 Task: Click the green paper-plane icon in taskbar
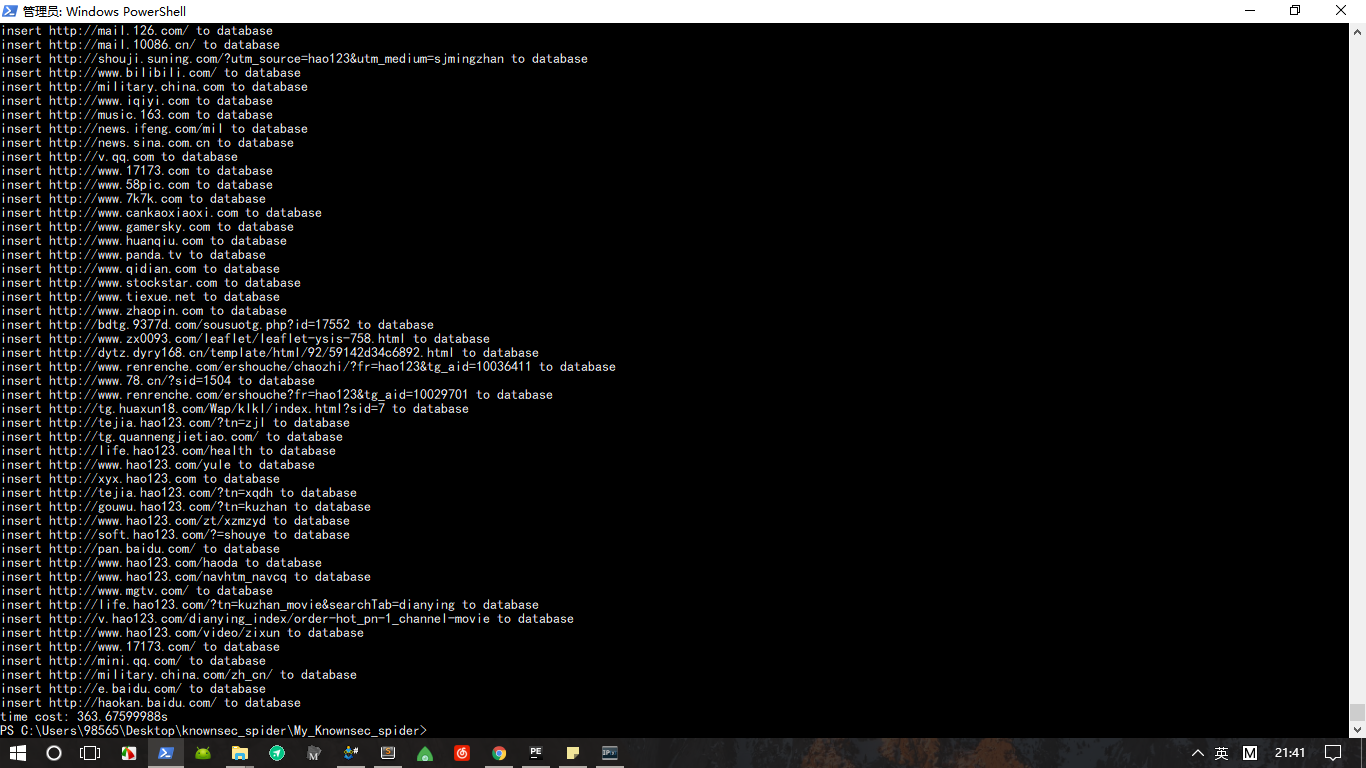pos(277,753)
